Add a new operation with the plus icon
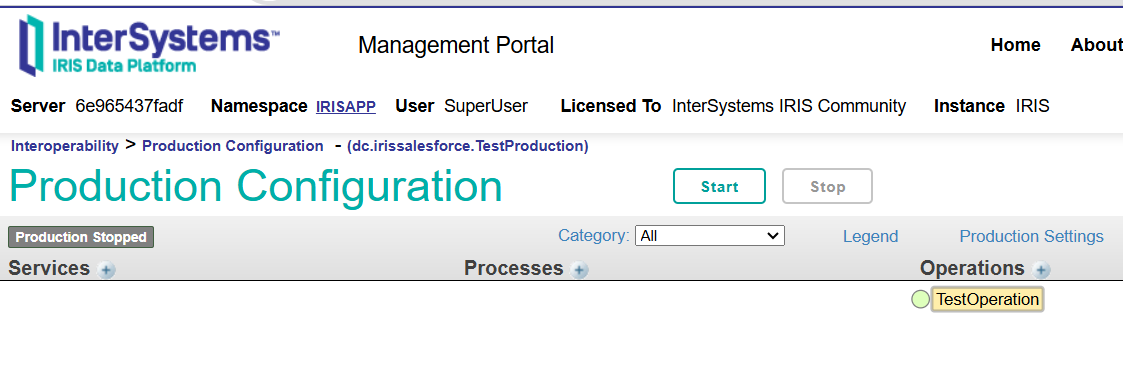The image size is (1123, 376). tap(1042, 270)
